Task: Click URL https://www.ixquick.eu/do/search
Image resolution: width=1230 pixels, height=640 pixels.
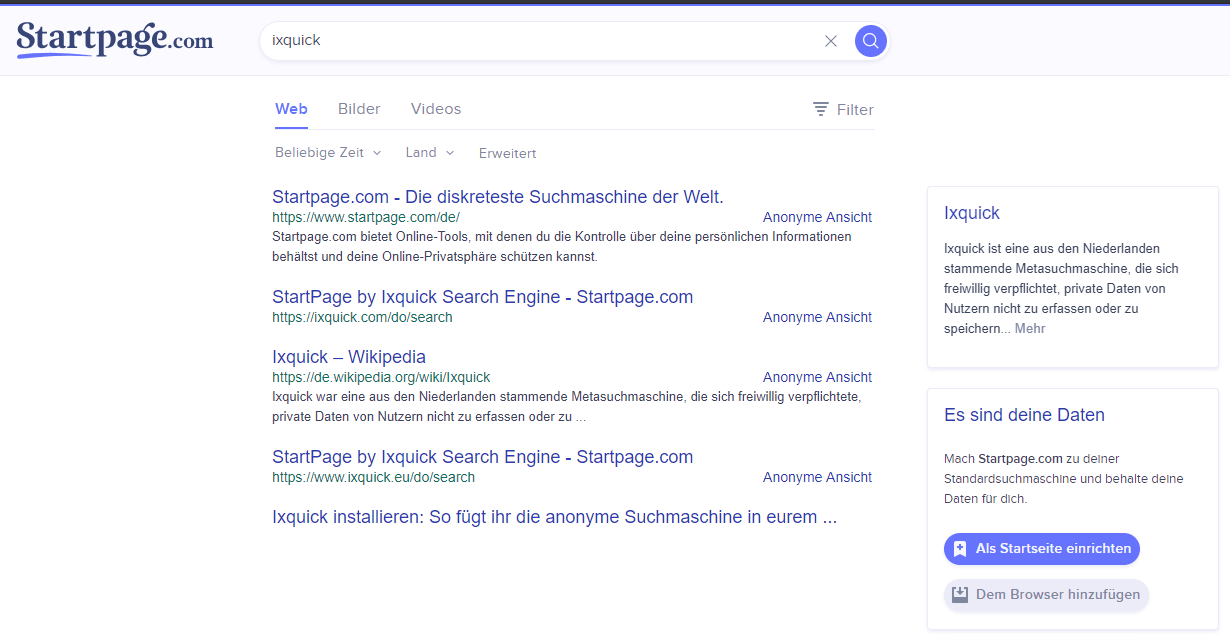Action: (x=373, y=477)
